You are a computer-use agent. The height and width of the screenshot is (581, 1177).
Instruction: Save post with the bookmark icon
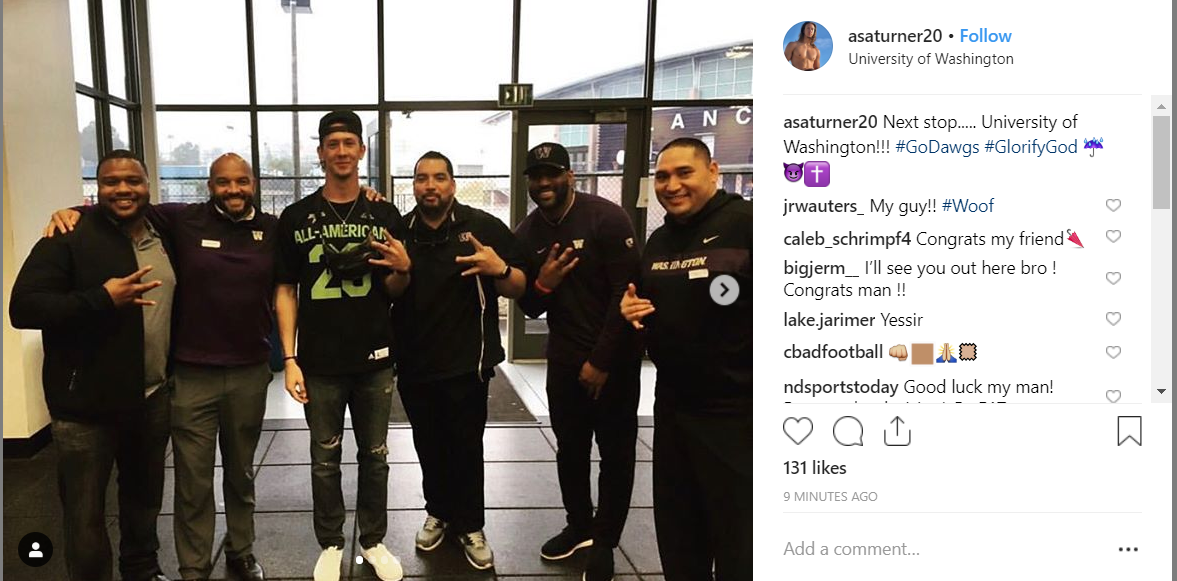pos(1129,432)
